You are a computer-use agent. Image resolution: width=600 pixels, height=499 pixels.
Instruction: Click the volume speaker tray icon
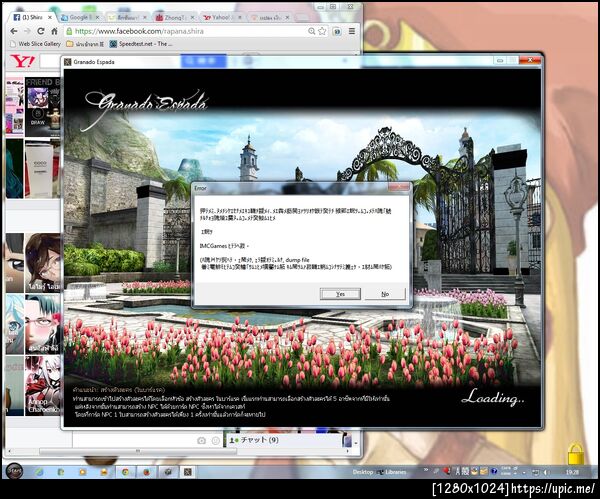click(x=546, y=473)
